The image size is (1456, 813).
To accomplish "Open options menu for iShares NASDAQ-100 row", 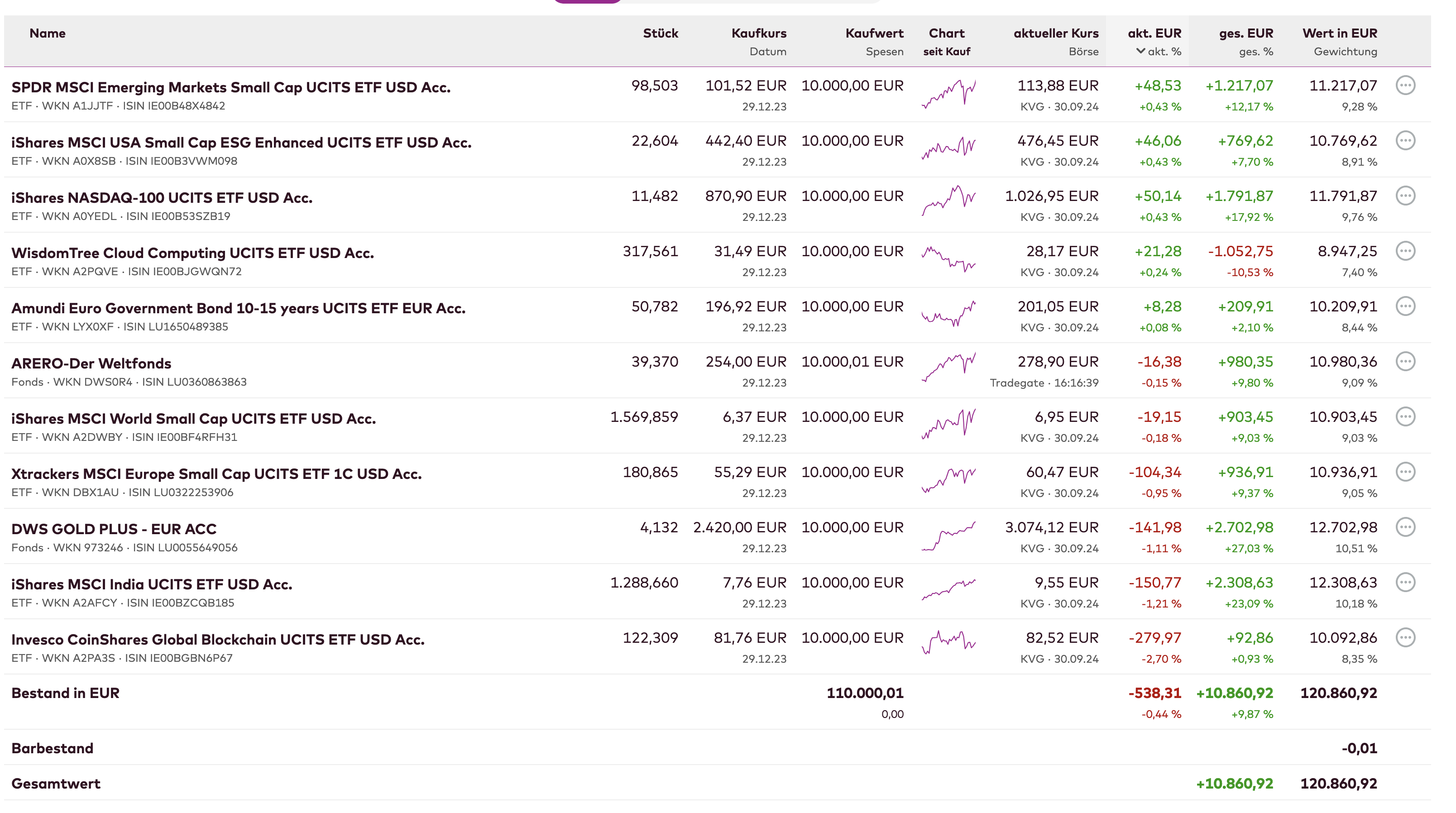I will [1405, 196].
